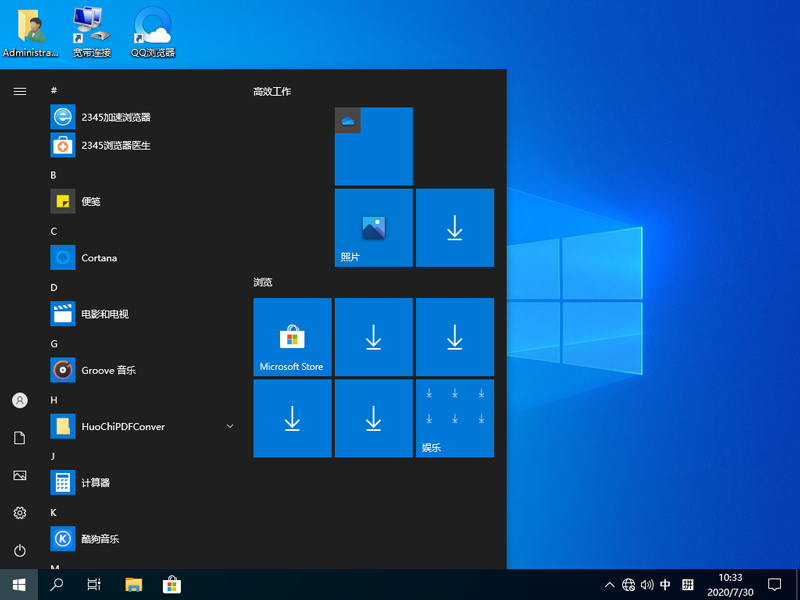Open Settings via Start sidebar gear
The image size is (800, 600).
point(19,513)
